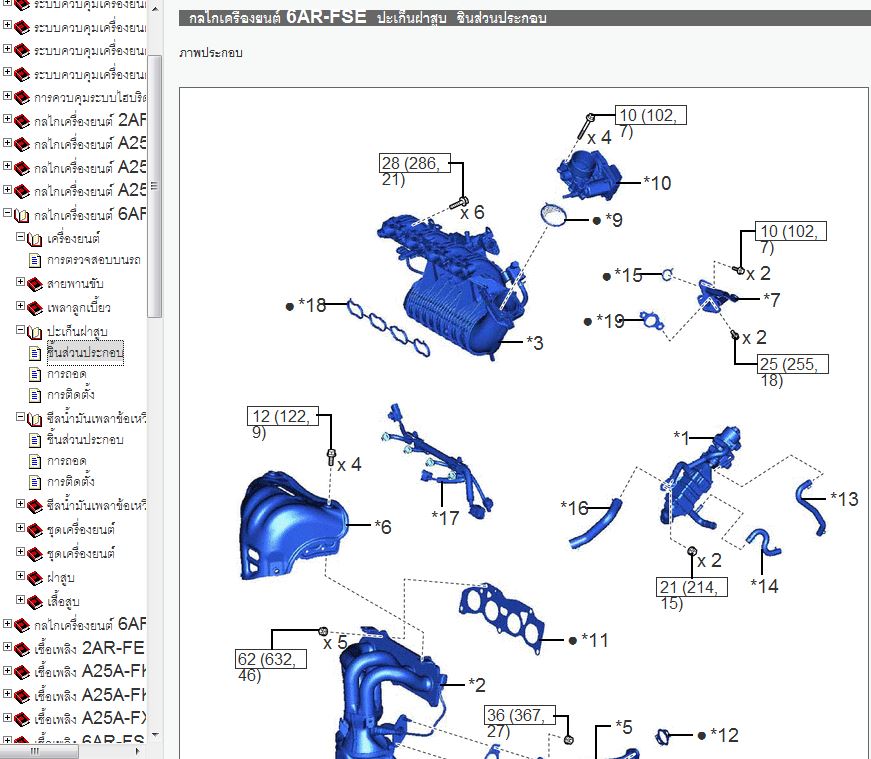Click the book icon beside เชื้อเพลิง 2AR-FE
The image size is (871, 759).
tap(22, 648)
